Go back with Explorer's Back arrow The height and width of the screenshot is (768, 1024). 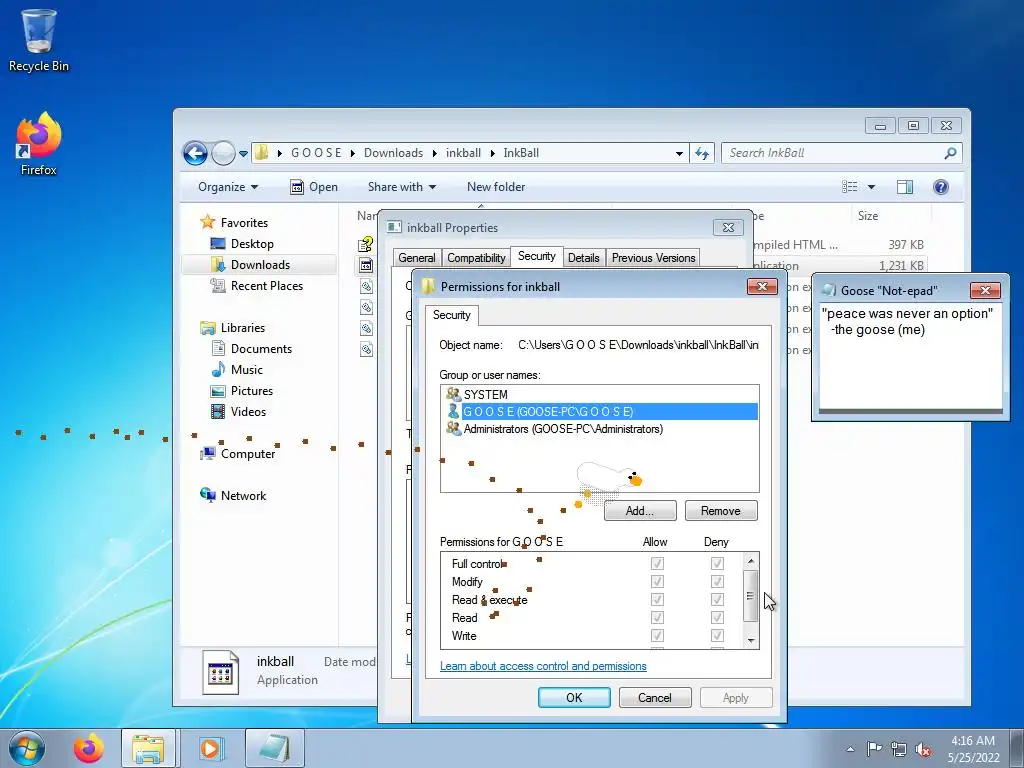[x=195, y=153]
